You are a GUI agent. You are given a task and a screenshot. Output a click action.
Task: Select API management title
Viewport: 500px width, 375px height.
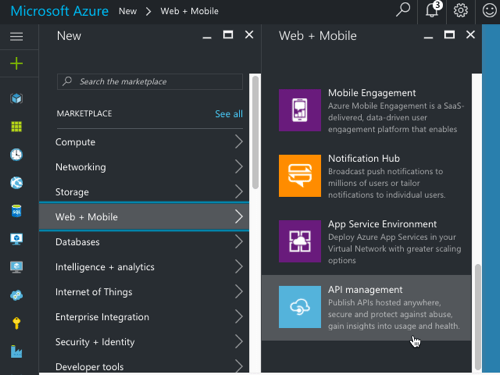(365, 290)
